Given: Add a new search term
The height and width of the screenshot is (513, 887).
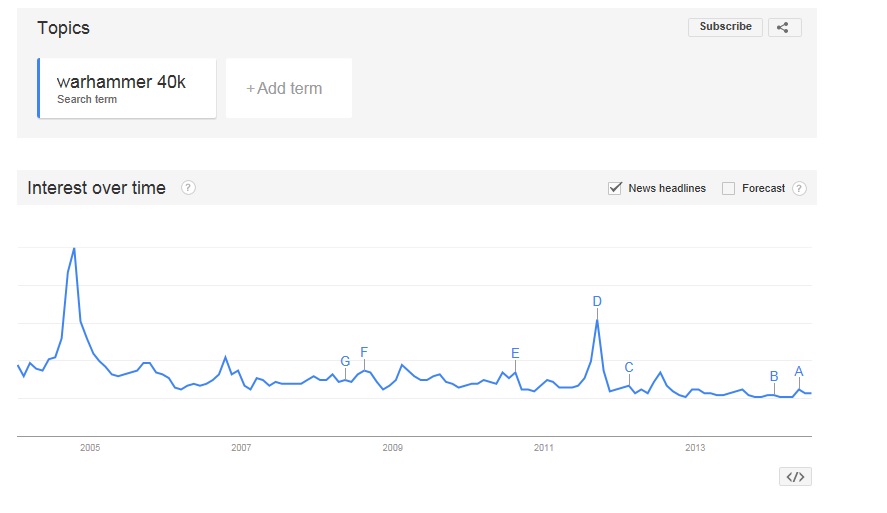Looking at the screenshot, I should (289, 88).
